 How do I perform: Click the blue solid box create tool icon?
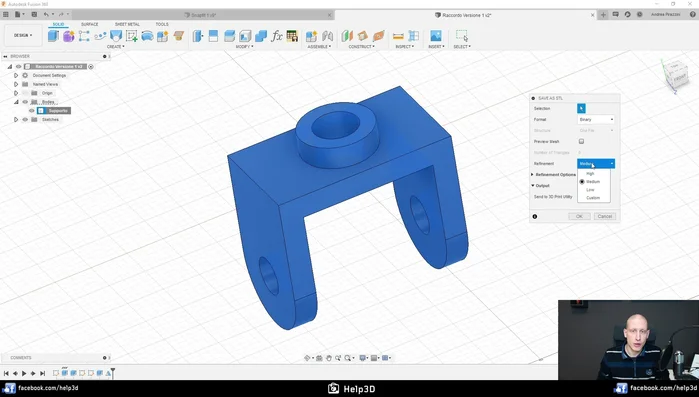coord(53,36)
